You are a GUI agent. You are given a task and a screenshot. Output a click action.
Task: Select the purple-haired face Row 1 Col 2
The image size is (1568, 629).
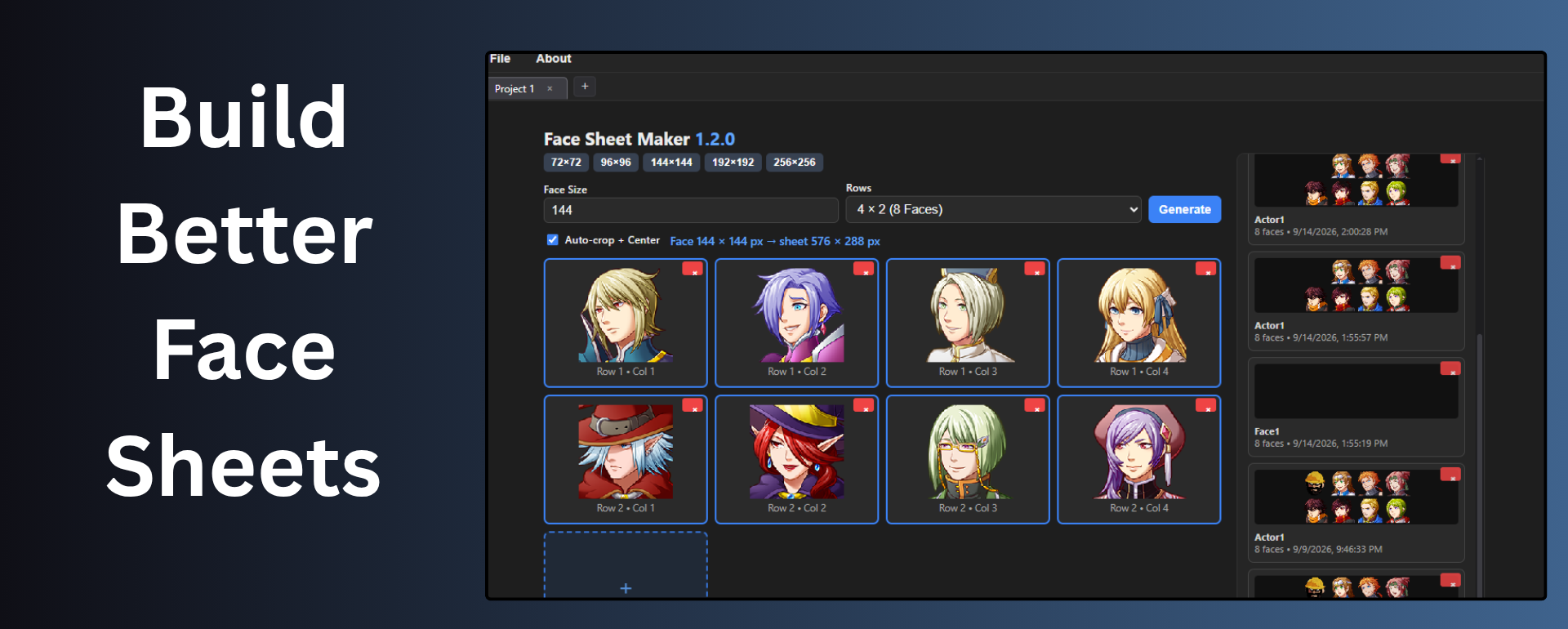click(x=796, y=323)
